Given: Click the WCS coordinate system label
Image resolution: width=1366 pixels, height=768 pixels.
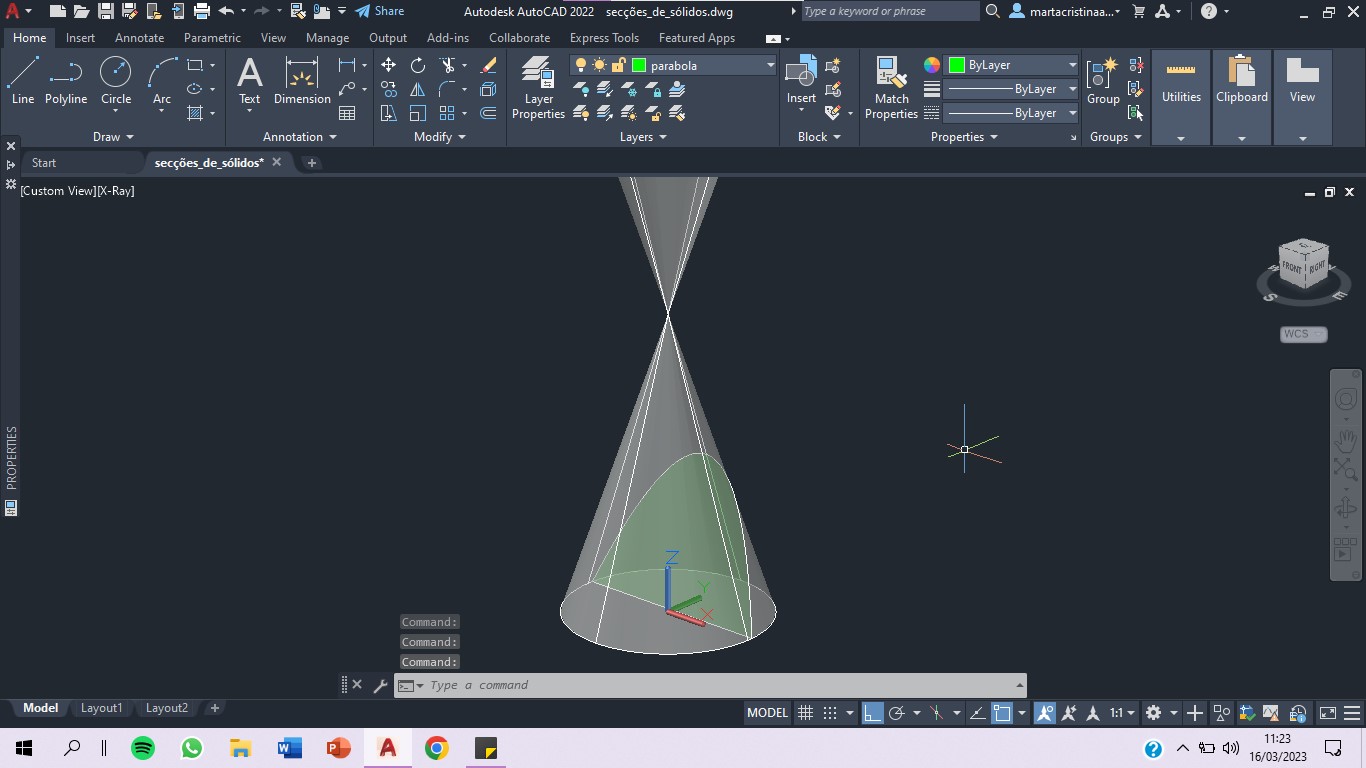Looking at the screenshot, I should 1303,334.
